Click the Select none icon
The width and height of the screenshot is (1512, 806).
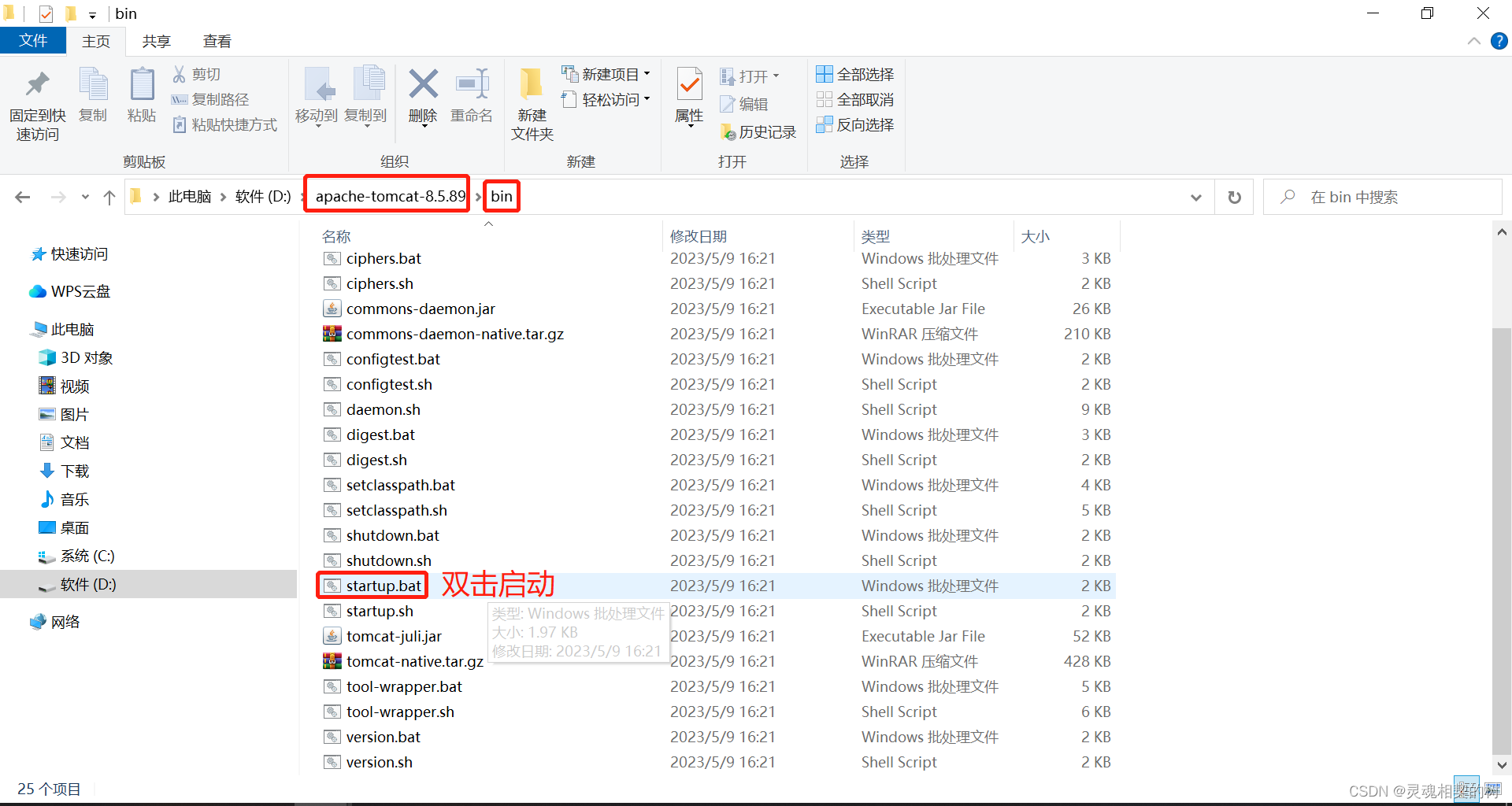point(825,99)
